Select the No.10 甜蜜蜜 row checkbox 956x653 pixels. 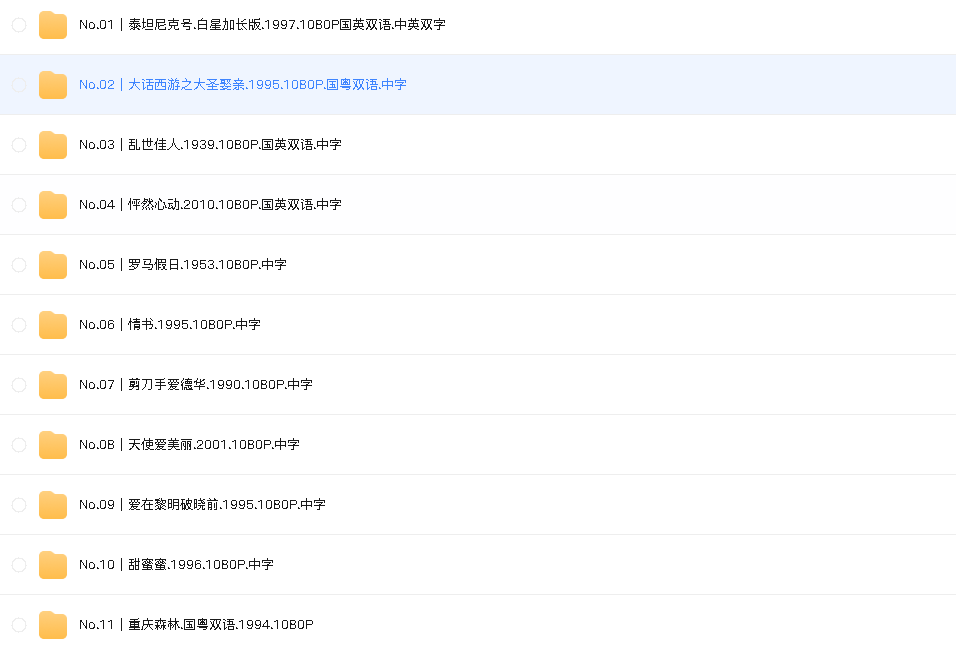point(19,565)
